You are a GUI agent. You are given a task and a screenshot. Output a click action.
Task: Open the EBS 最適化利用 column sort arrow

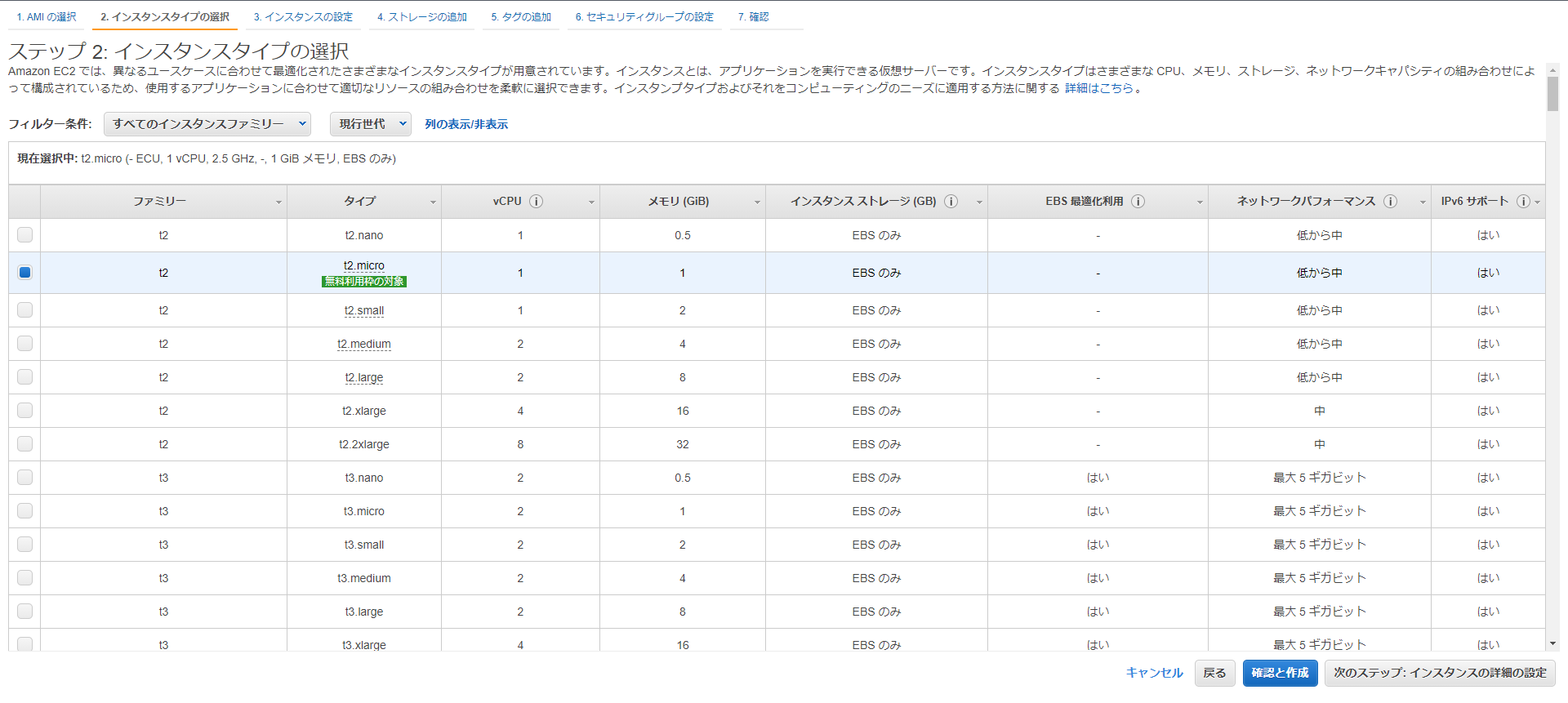pyautogui.click(x=1200, y=202)
